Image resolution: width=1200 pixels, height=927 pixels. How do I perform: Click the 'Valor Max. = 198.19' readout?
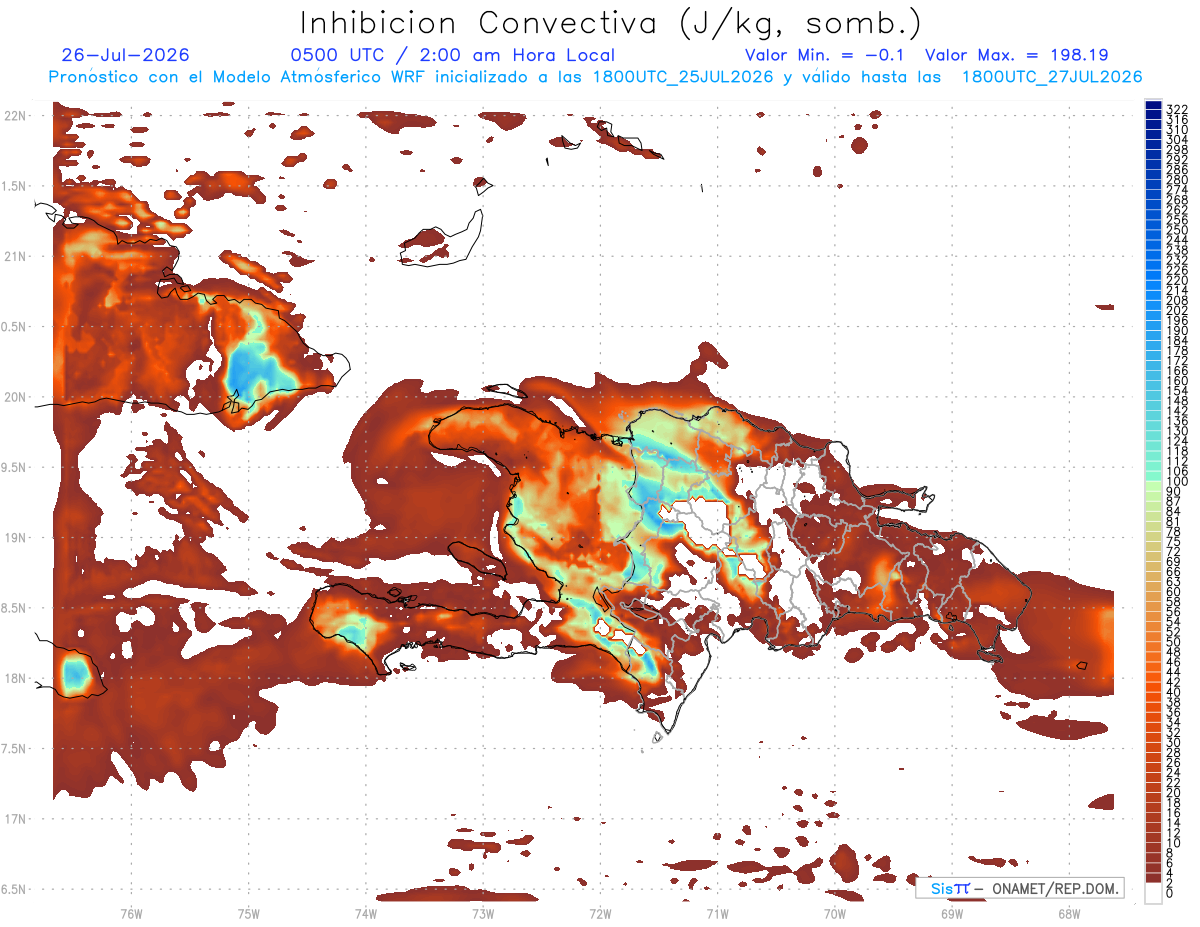point(1016,55)
